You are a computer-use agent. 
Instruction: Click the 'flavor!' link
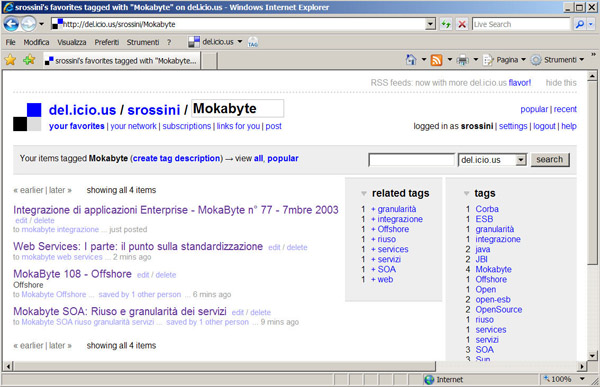pyautogui.click(x=520, y=83)
